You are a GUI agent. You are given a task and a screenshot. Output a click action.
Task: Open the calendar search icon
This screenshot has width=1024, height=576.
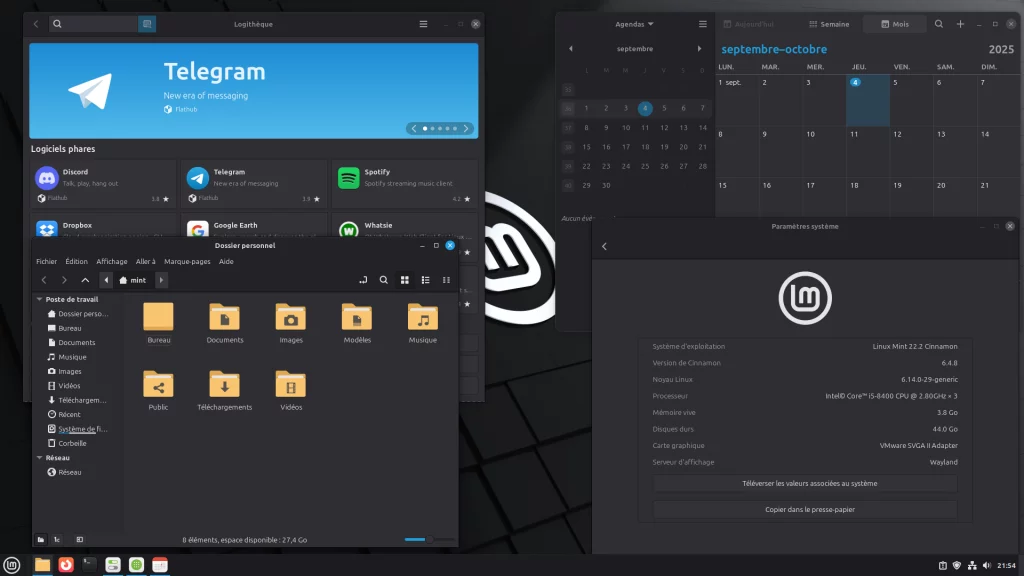pos(938,24)
